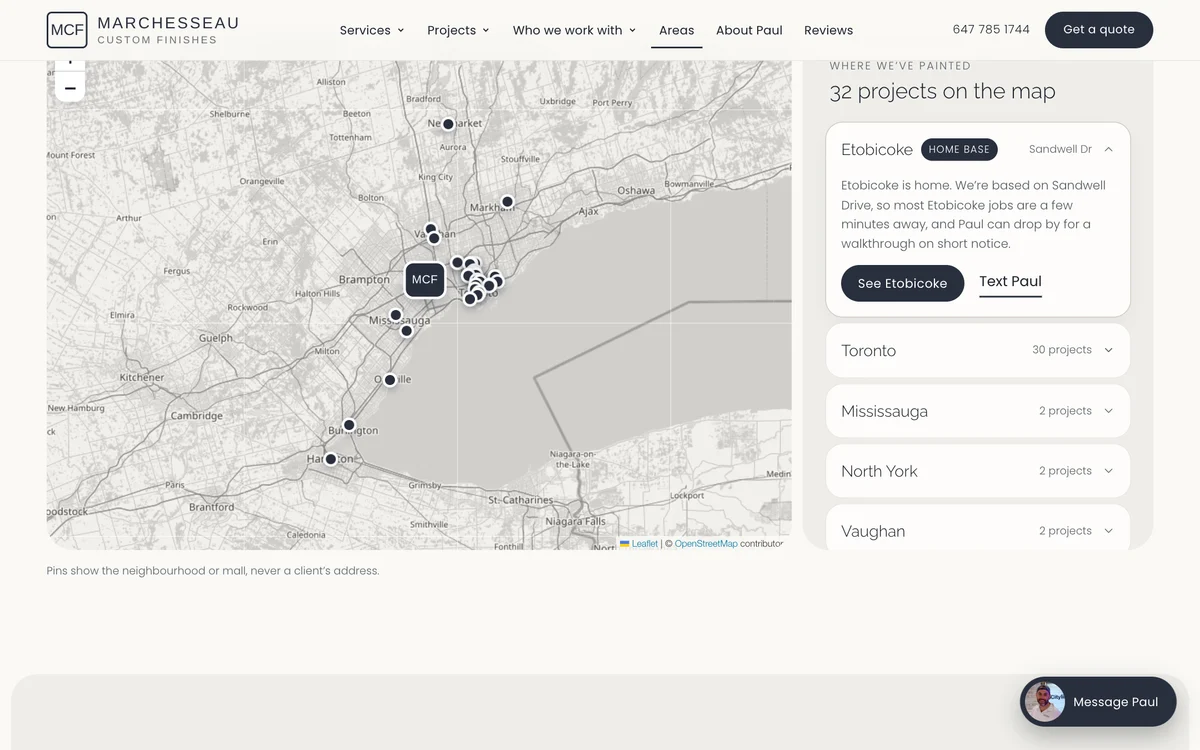Open the OpenStreetMap attribution link

pyautogui.click(x=706, y=544)
